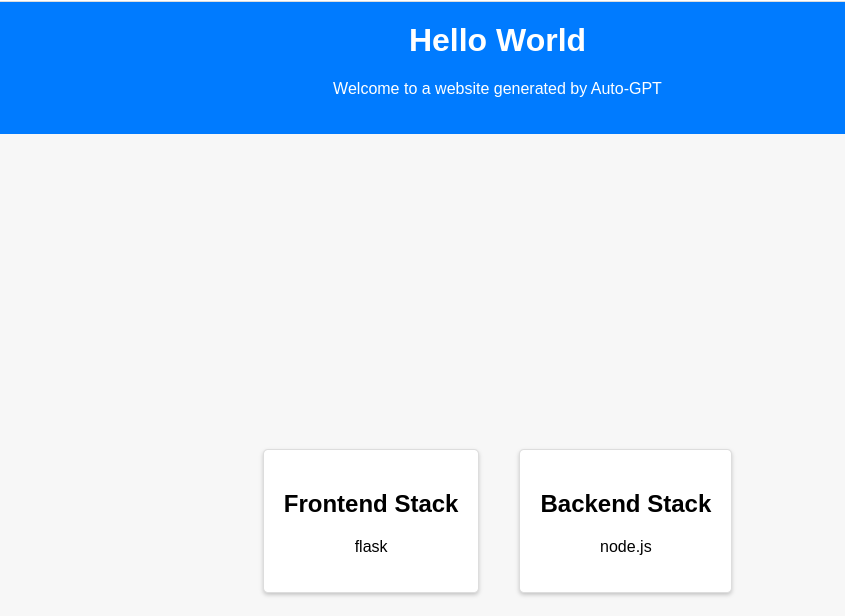The image size is (845, 616).
Task: Click the bottom of the Backend card
Action: coord(625,590)
